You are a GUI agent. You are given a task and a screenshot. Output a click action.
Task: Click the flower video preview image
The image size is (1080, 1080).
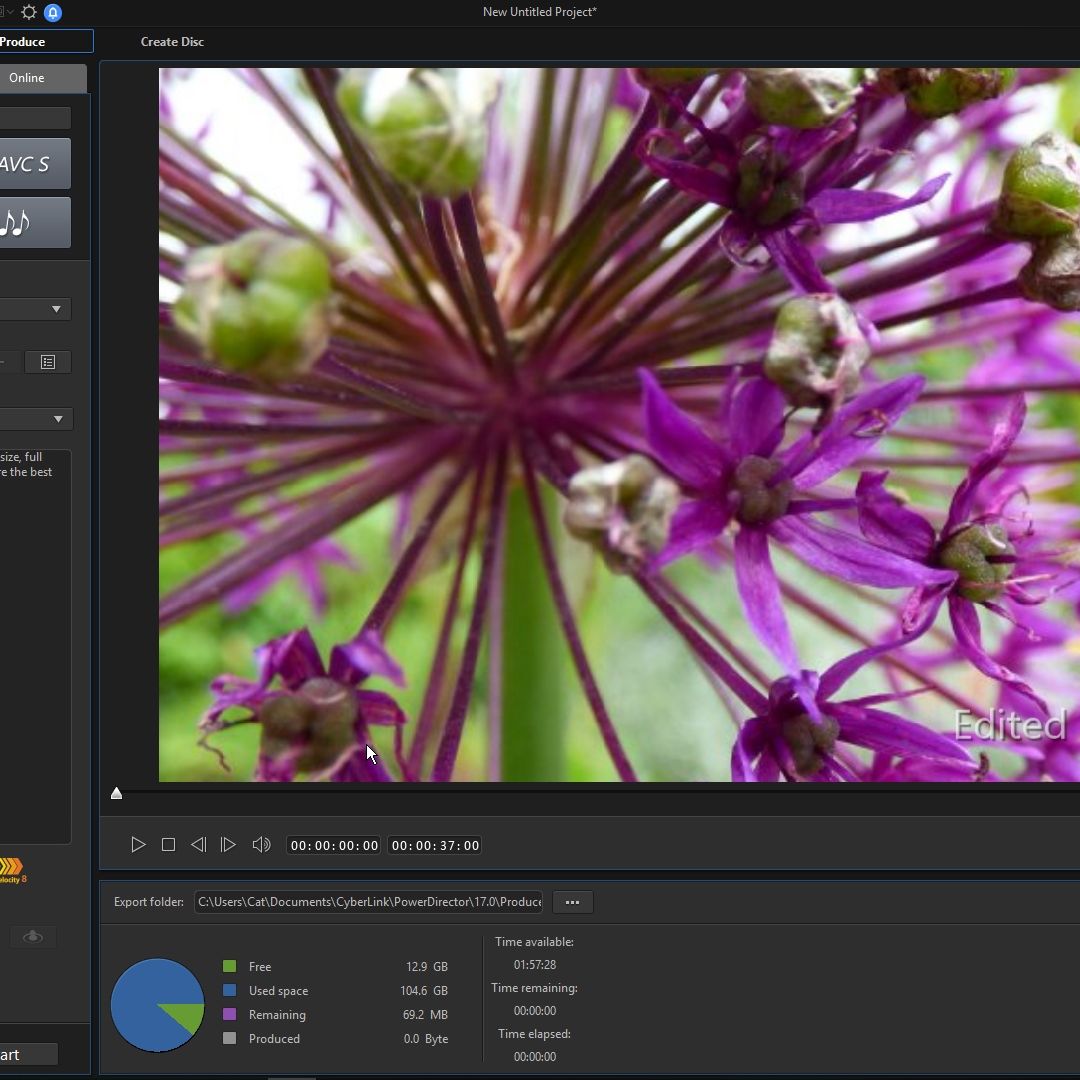[619, 424]
